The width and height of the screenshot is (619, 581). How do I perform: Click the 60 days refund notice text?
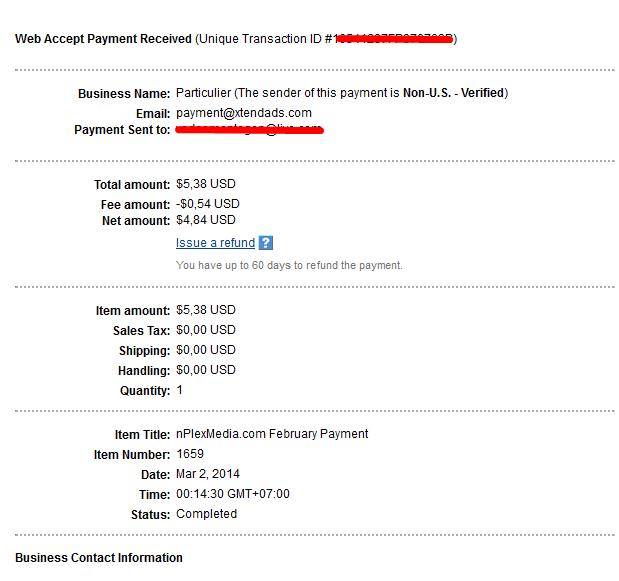click(289, 265)
